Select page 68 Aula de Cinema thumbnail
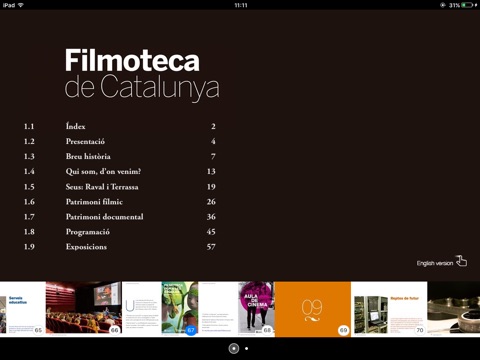 (236, 309)
